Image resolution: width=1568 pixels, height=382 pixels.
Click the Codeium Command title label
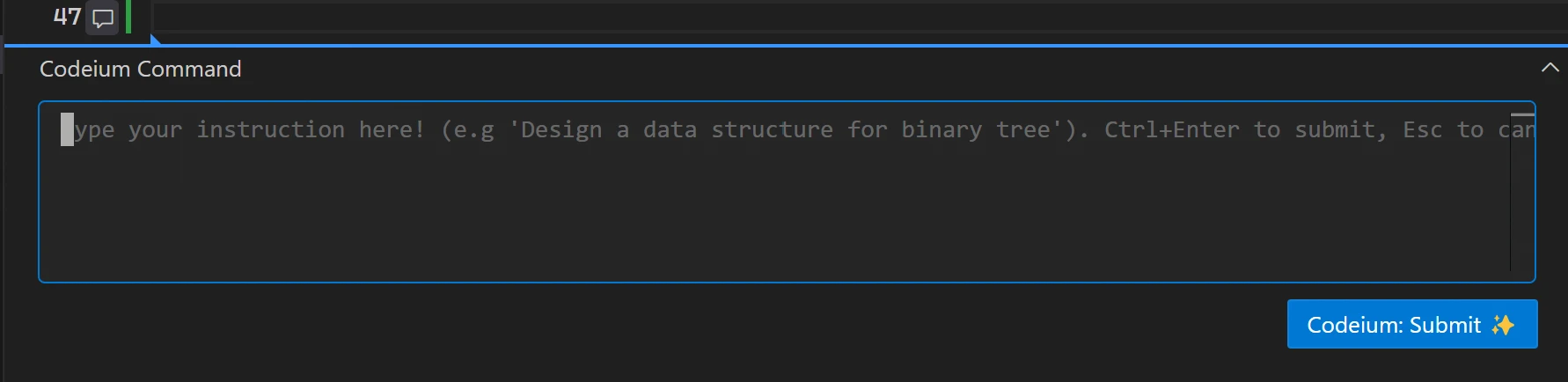(140, 69)
